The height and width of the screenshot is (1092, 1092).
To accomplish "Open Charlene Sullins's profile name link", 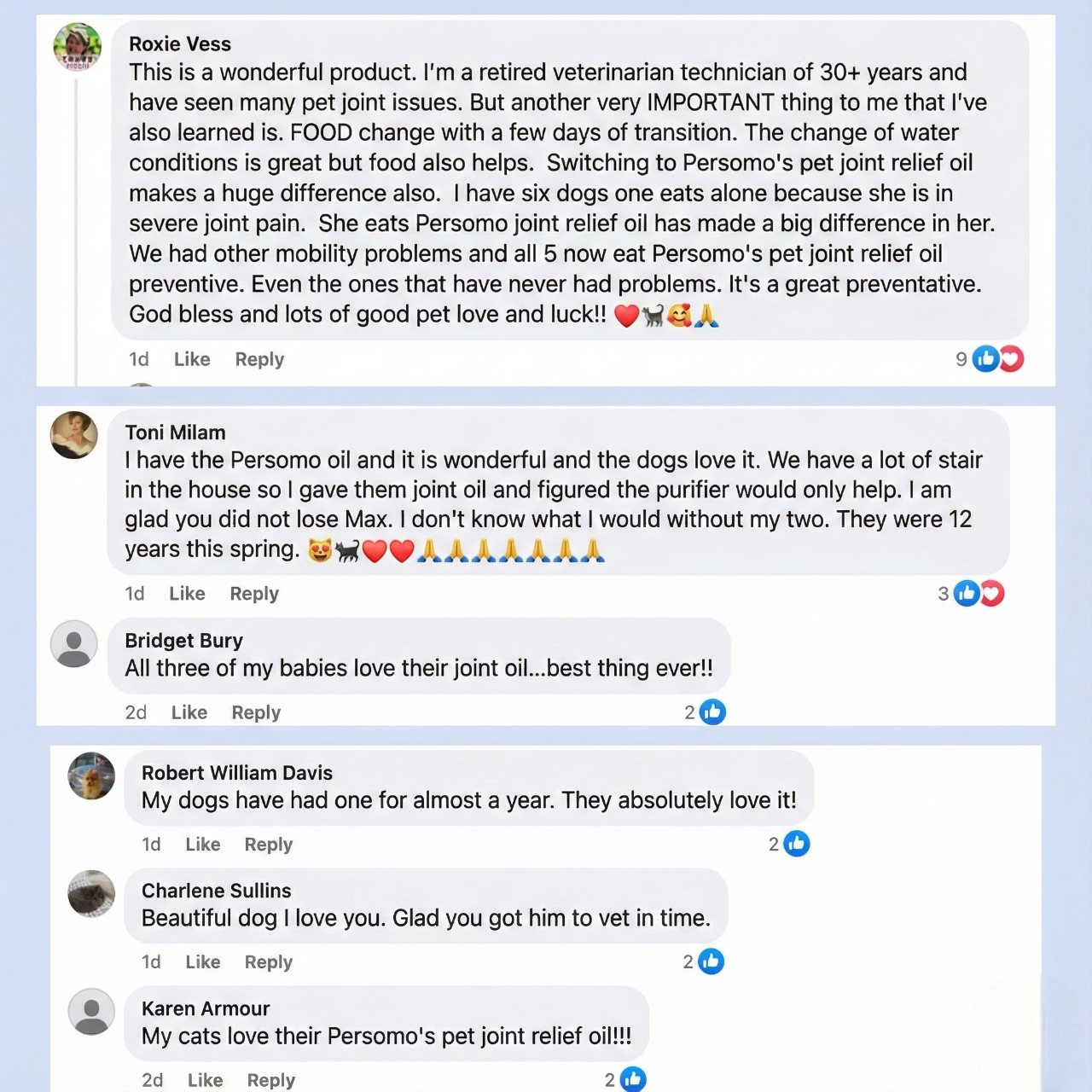I will tap(216, 891).
